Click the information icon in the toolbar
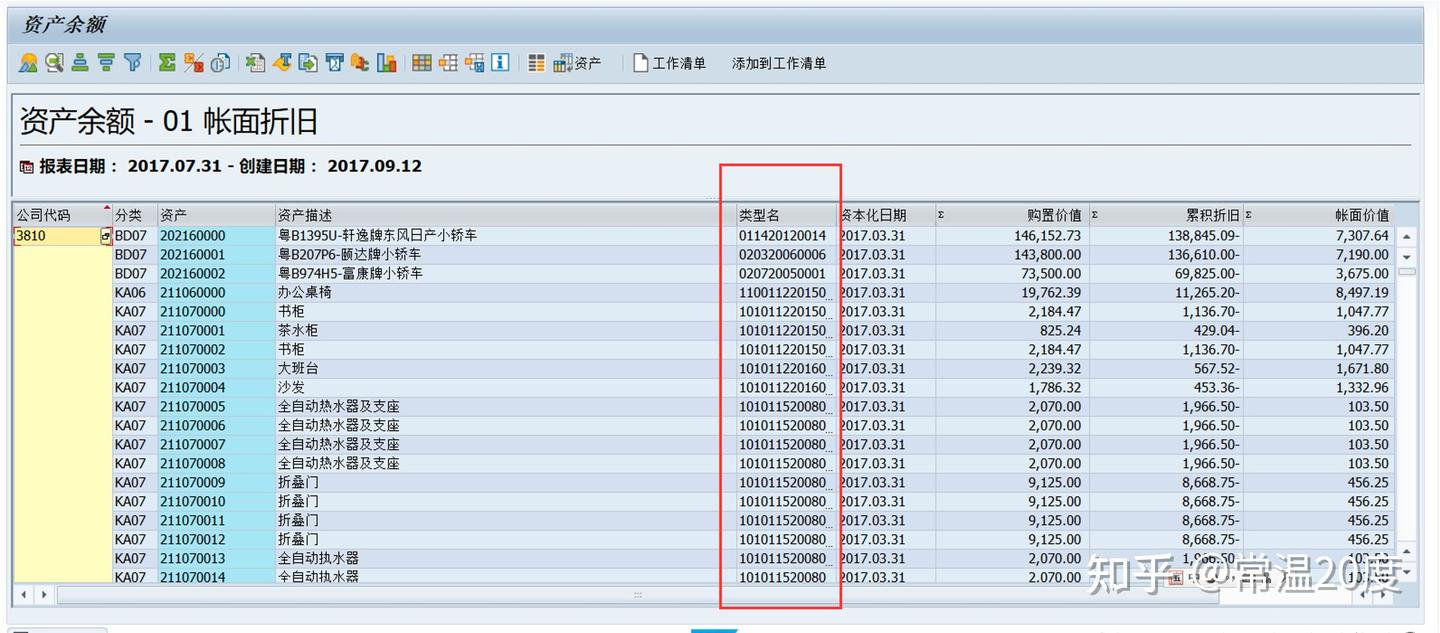Image resolution: width=1440 pixels, height=633 pixels. (x=498, y=62)
